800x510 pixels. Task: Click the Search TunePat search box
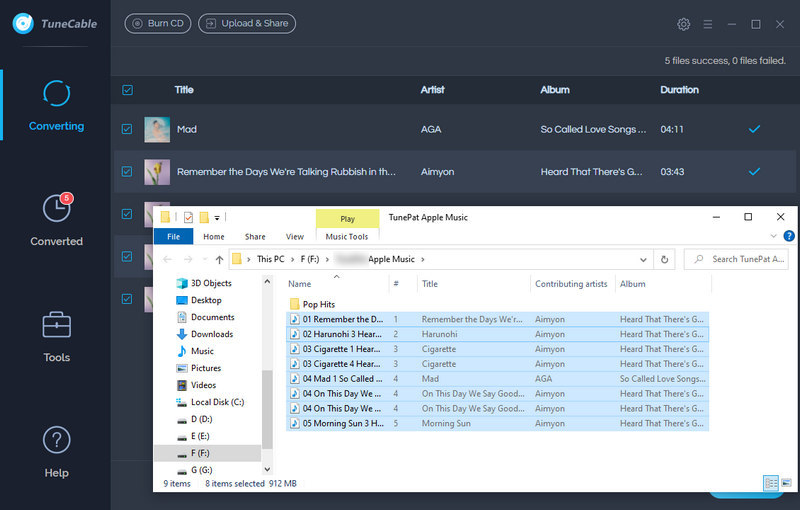pyautogui.click(x=736, y=259)
